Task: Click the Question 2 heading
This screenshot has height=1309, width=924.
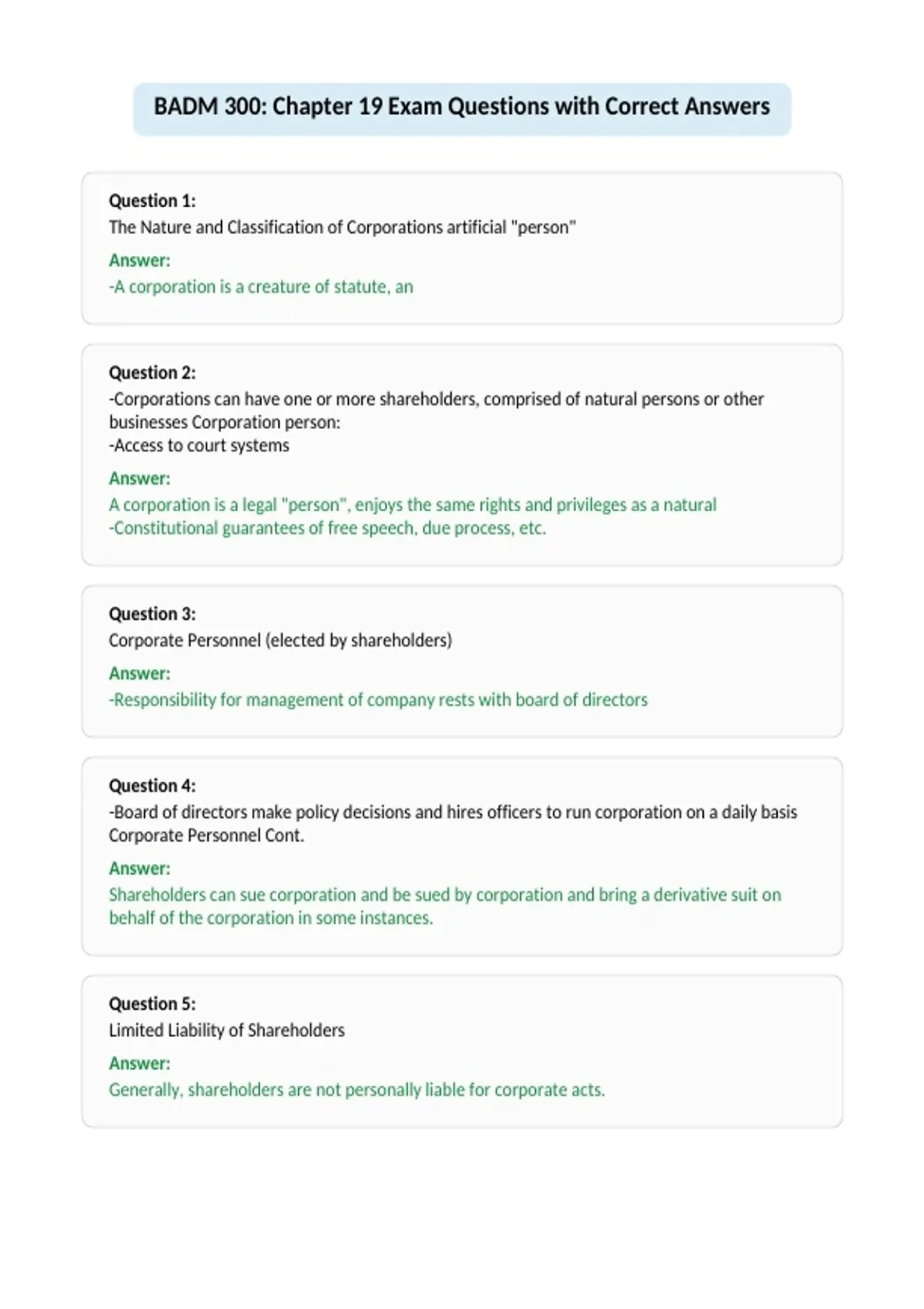Action: (x=152, y=373)
